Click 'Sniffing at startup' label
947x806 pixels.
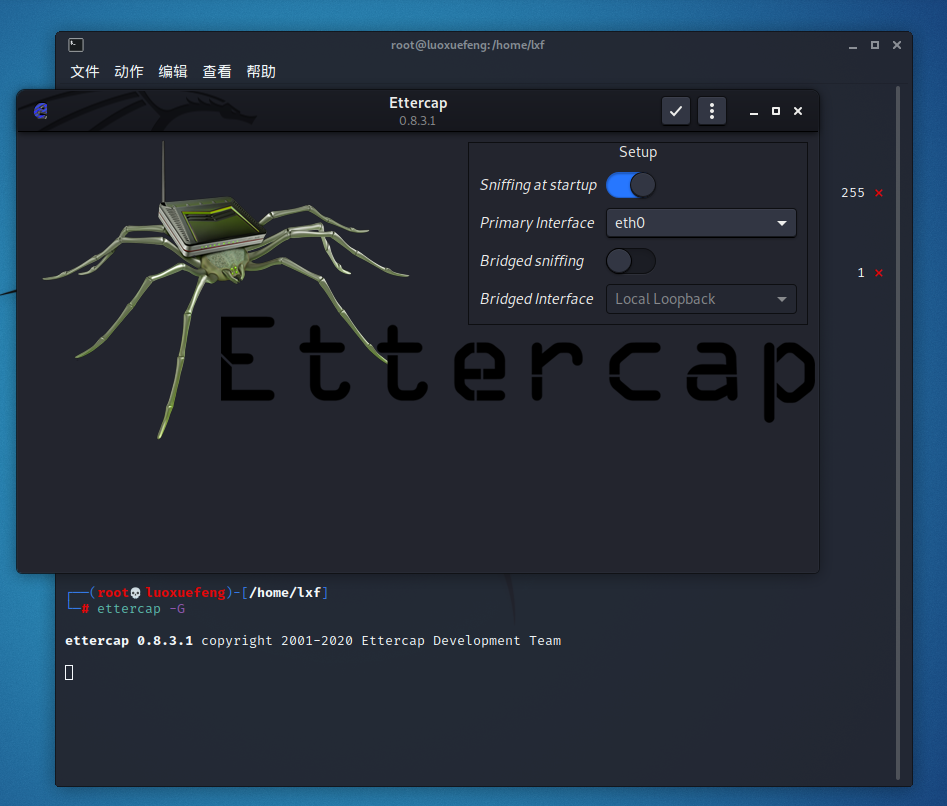pyautogui.click(x=538, y=185)
